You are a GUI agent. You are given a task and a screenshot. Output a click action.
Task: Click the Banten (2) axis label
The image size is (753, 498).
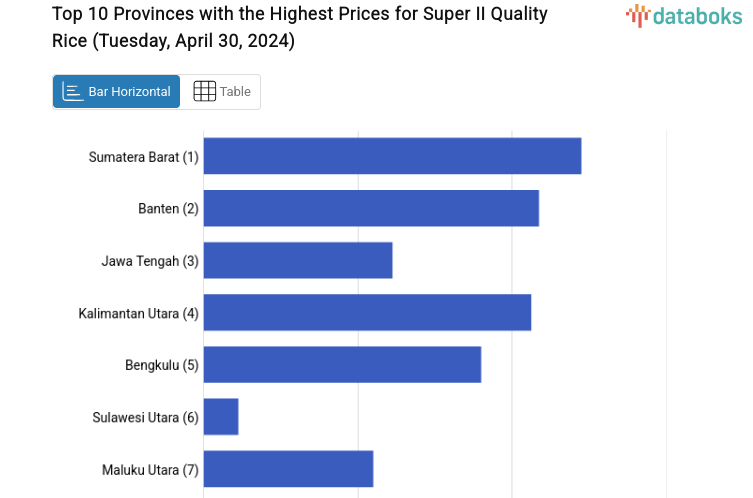coord(168,209)
